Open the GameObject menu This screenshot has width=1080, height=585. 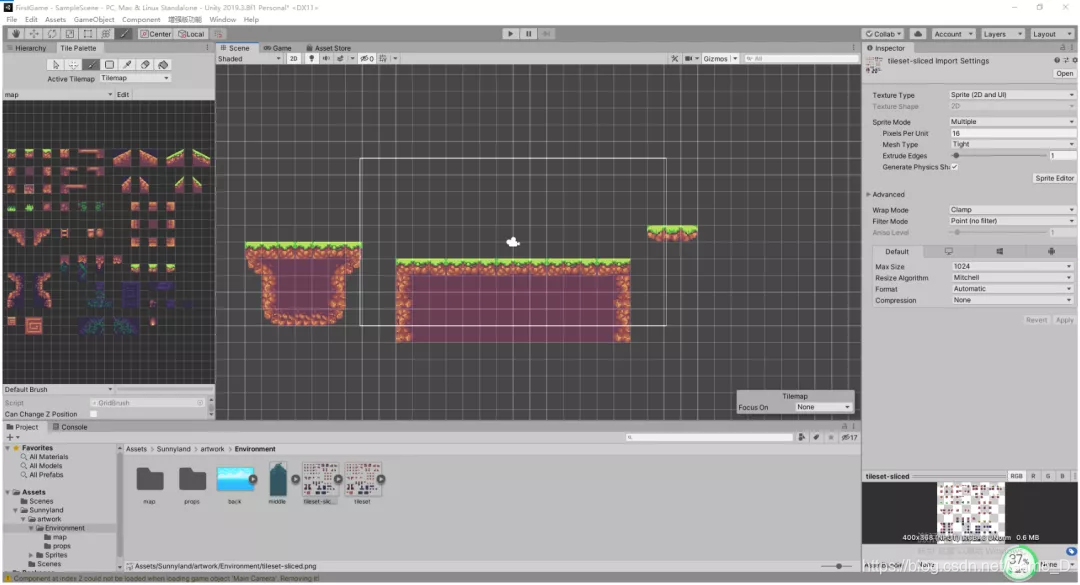click(94, 19)
